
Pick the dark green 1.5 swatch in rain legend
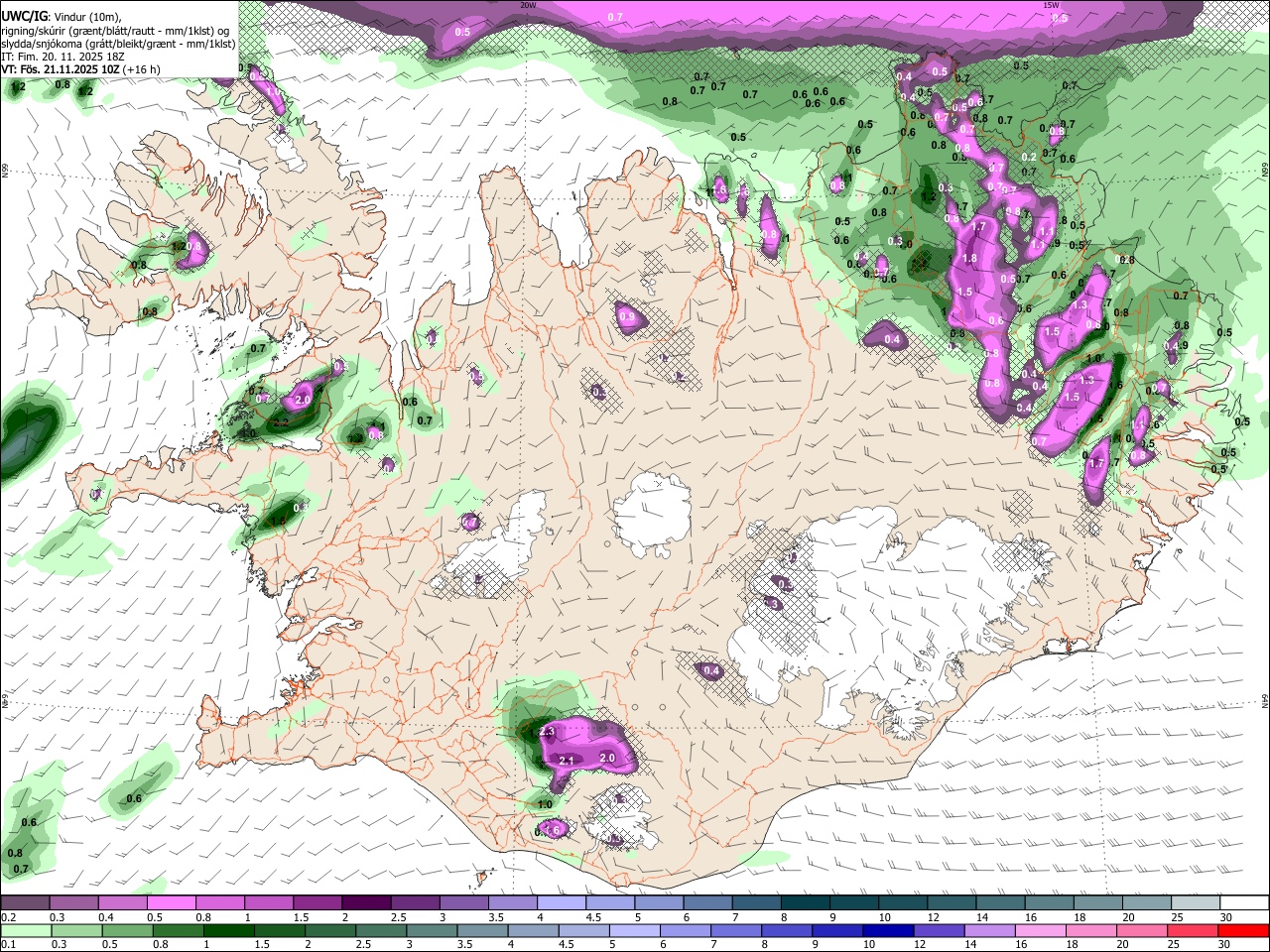pos(280,930)
